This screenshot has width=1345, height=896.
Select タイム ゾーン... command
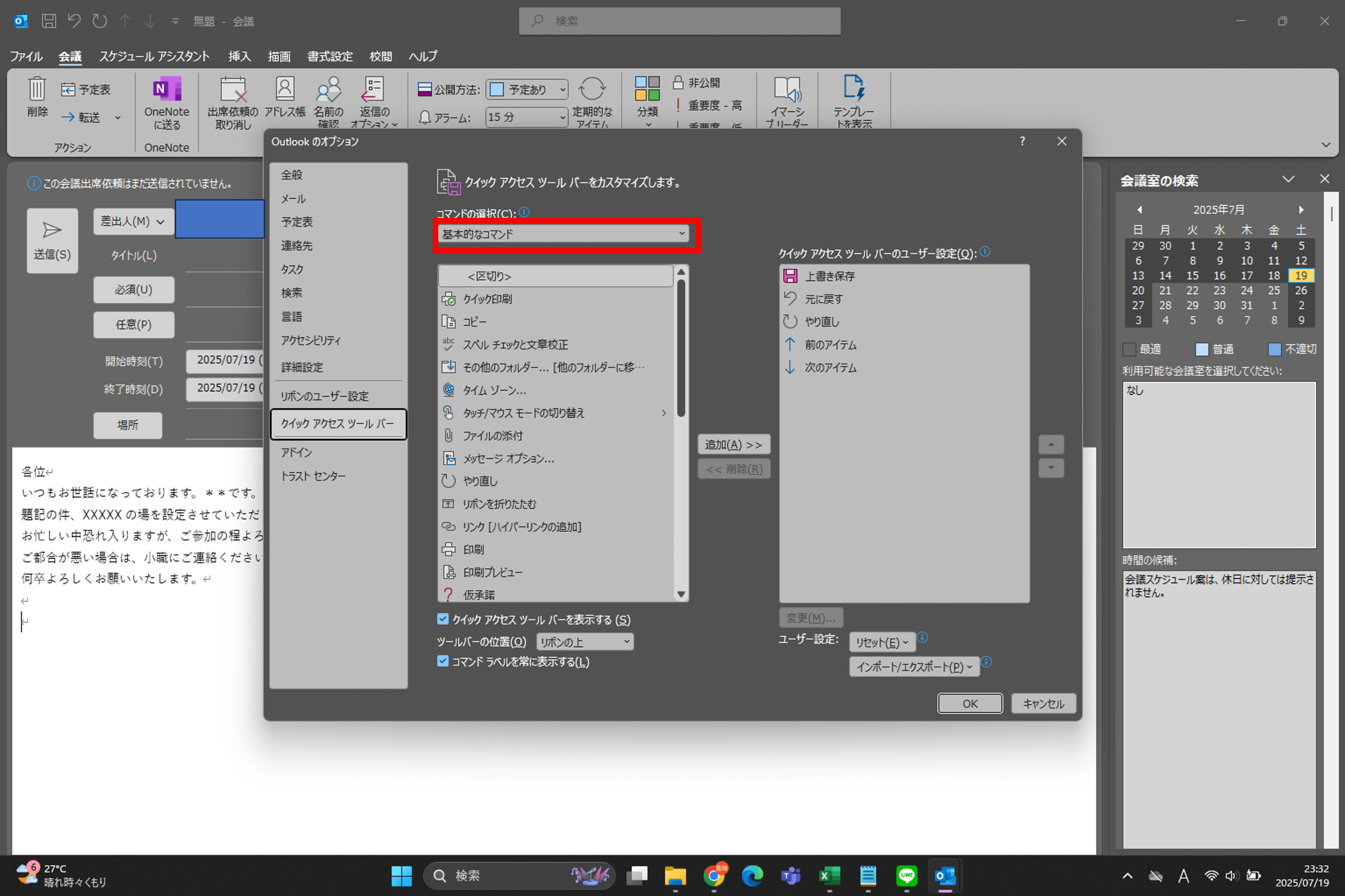tap(556, 390)
